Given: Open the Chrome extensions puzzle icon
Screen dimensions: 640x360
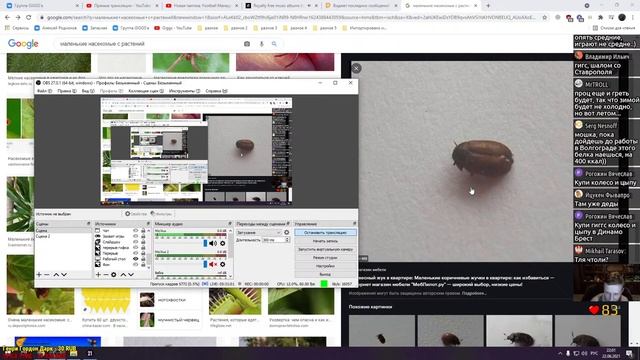Looking at the screenshot, I should [600, 18].
